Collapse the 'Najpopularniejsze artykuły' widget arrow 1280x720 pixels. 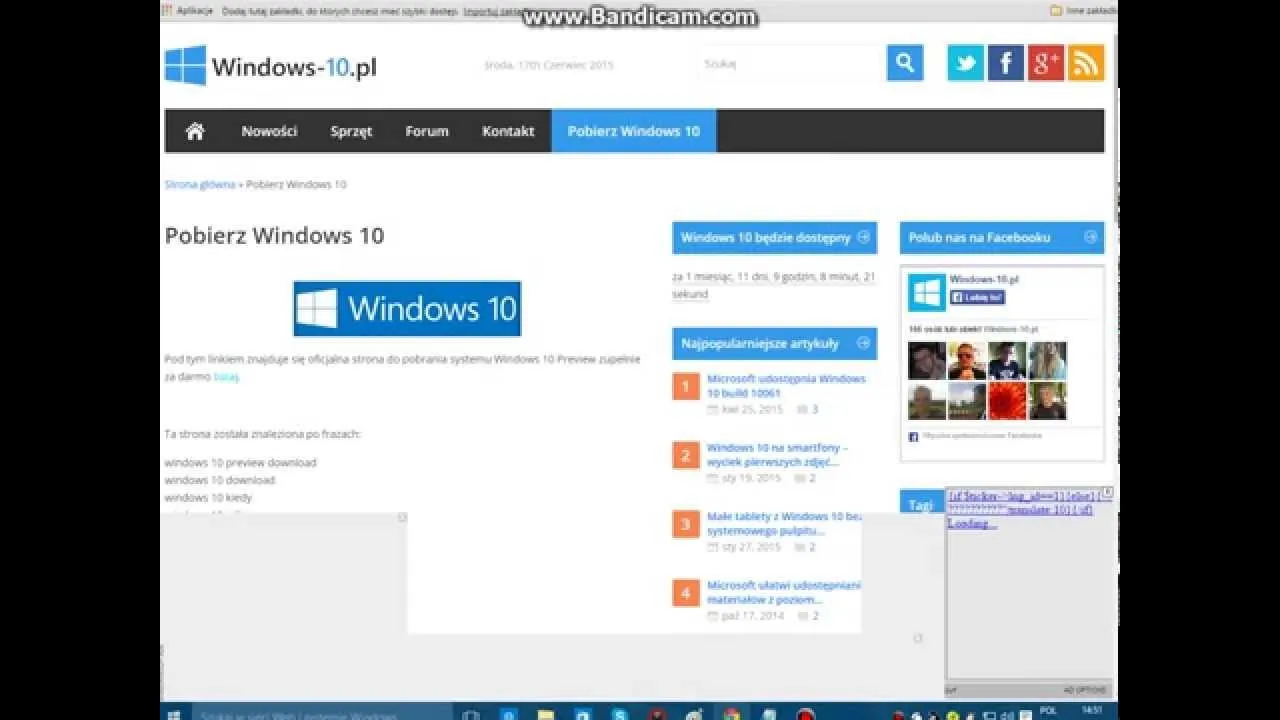point(863,343)
